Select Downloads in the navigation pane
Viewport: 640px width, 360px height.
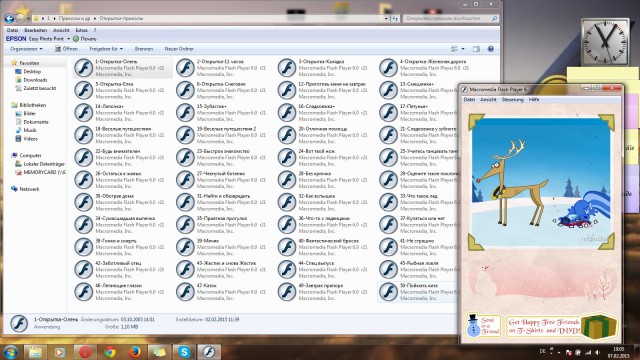click(35, 80)
